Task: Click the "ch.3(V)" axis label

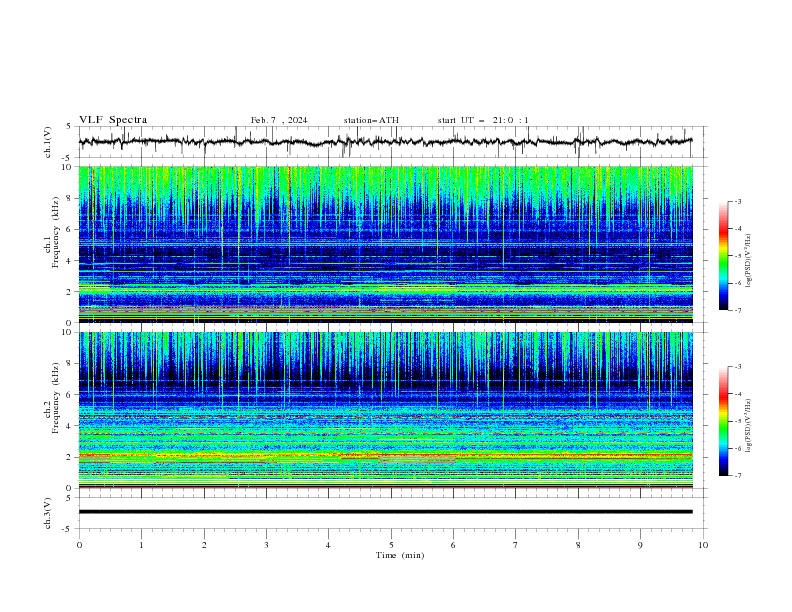Action: 48,513
